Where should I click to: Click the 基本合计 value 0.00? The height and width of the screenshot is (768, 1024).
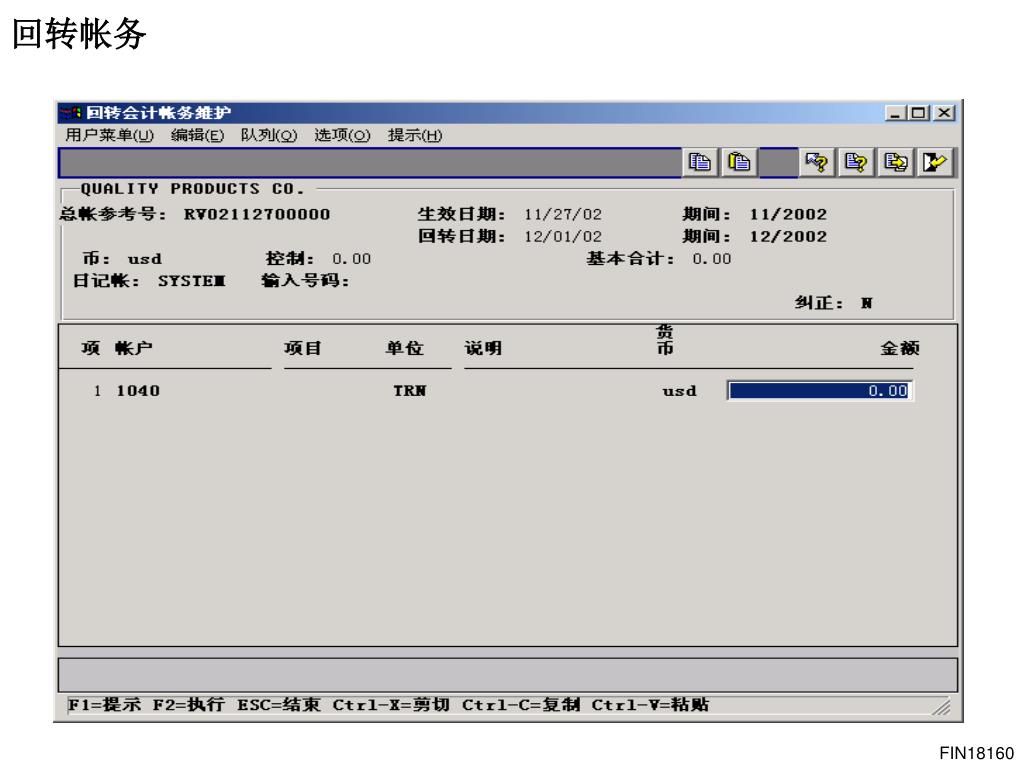(x=712, y=259)
